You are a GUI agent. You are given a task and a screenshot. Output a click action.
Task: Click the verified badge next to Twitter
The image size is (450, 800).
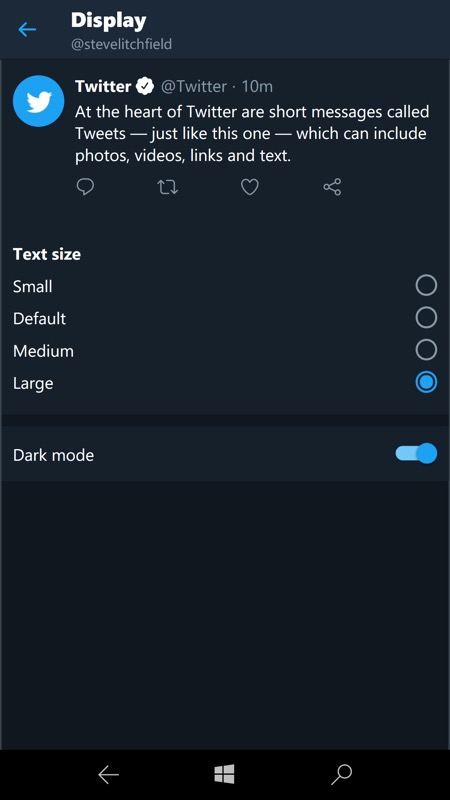(145, 86)
